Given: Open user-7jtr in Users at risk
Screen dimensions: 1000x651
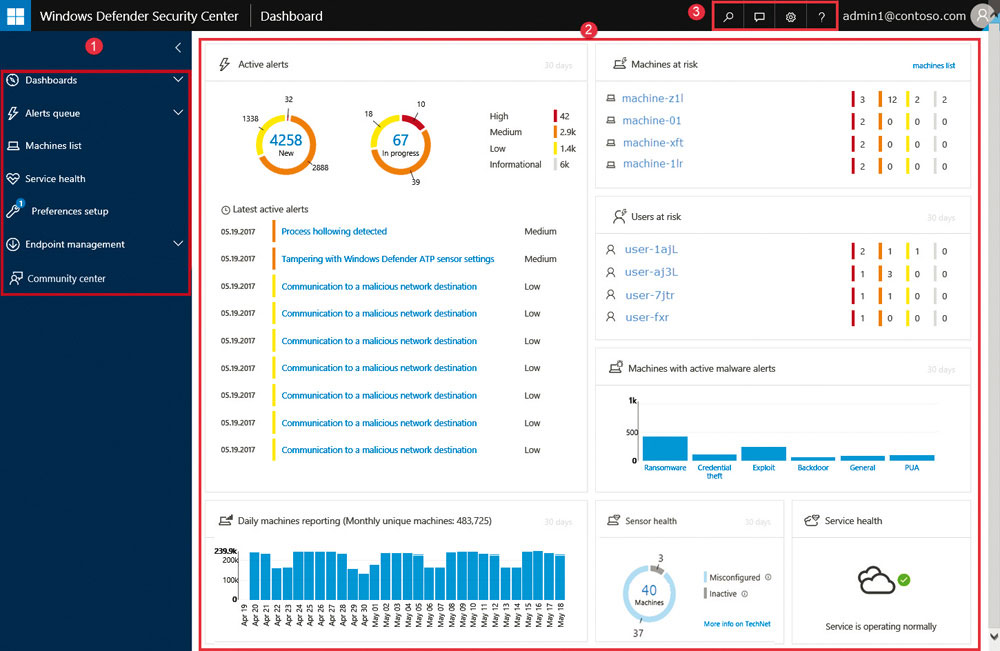Looking at the screenshot, I should click(650, 295).
